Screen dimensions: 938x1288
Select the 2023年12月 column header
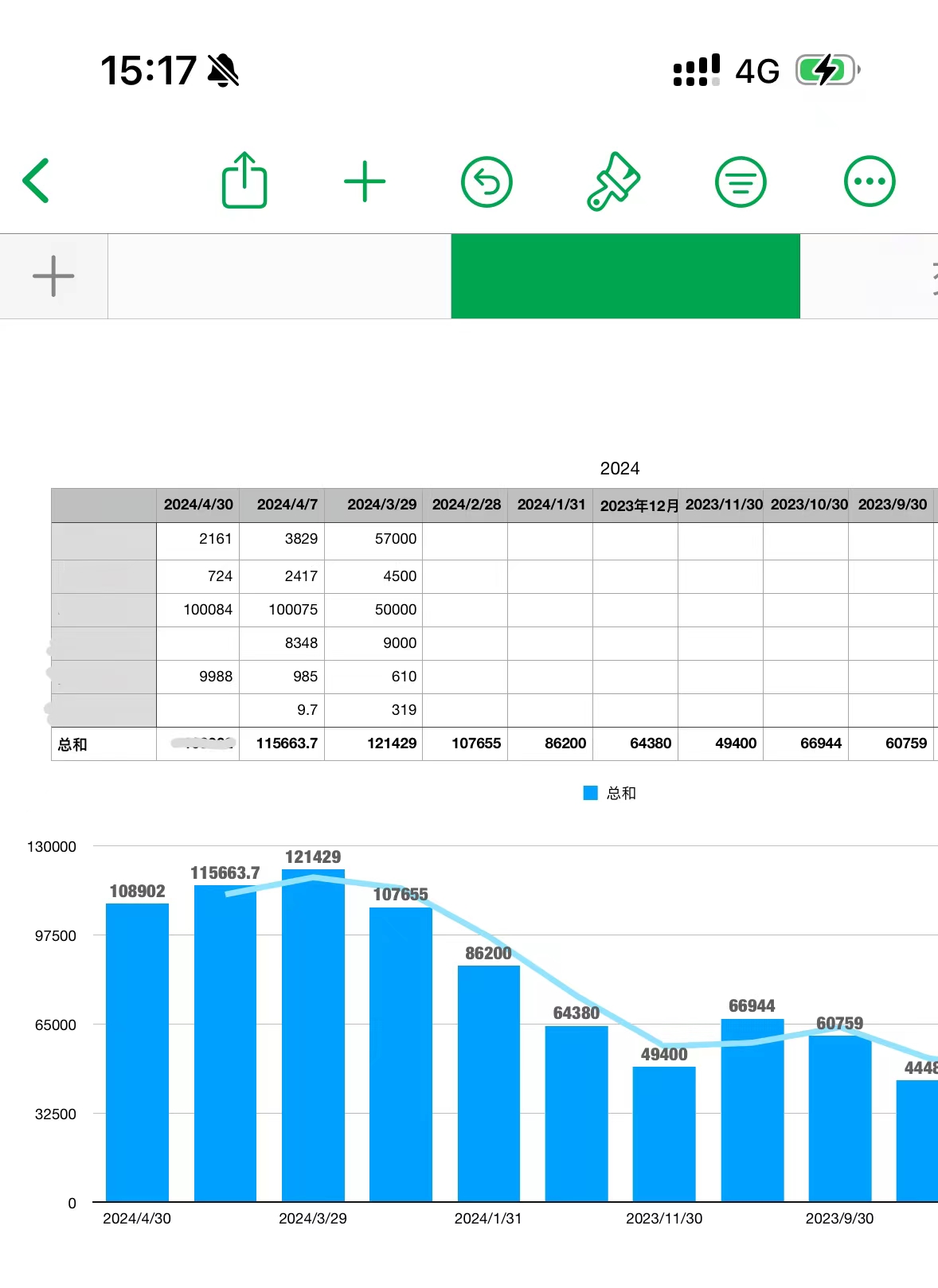click(x=635, y=505)
